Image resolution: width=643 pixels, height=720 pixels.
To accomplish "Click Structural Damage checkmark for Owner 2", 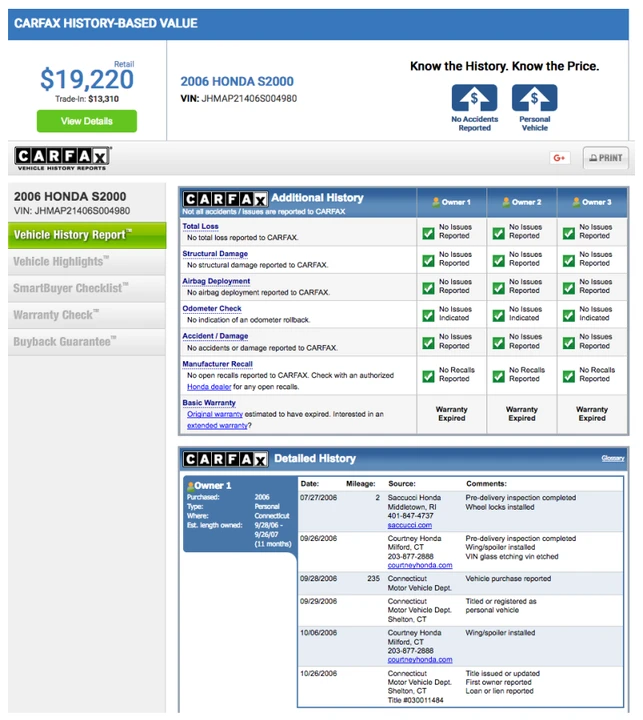I will [x=499, y=261].
